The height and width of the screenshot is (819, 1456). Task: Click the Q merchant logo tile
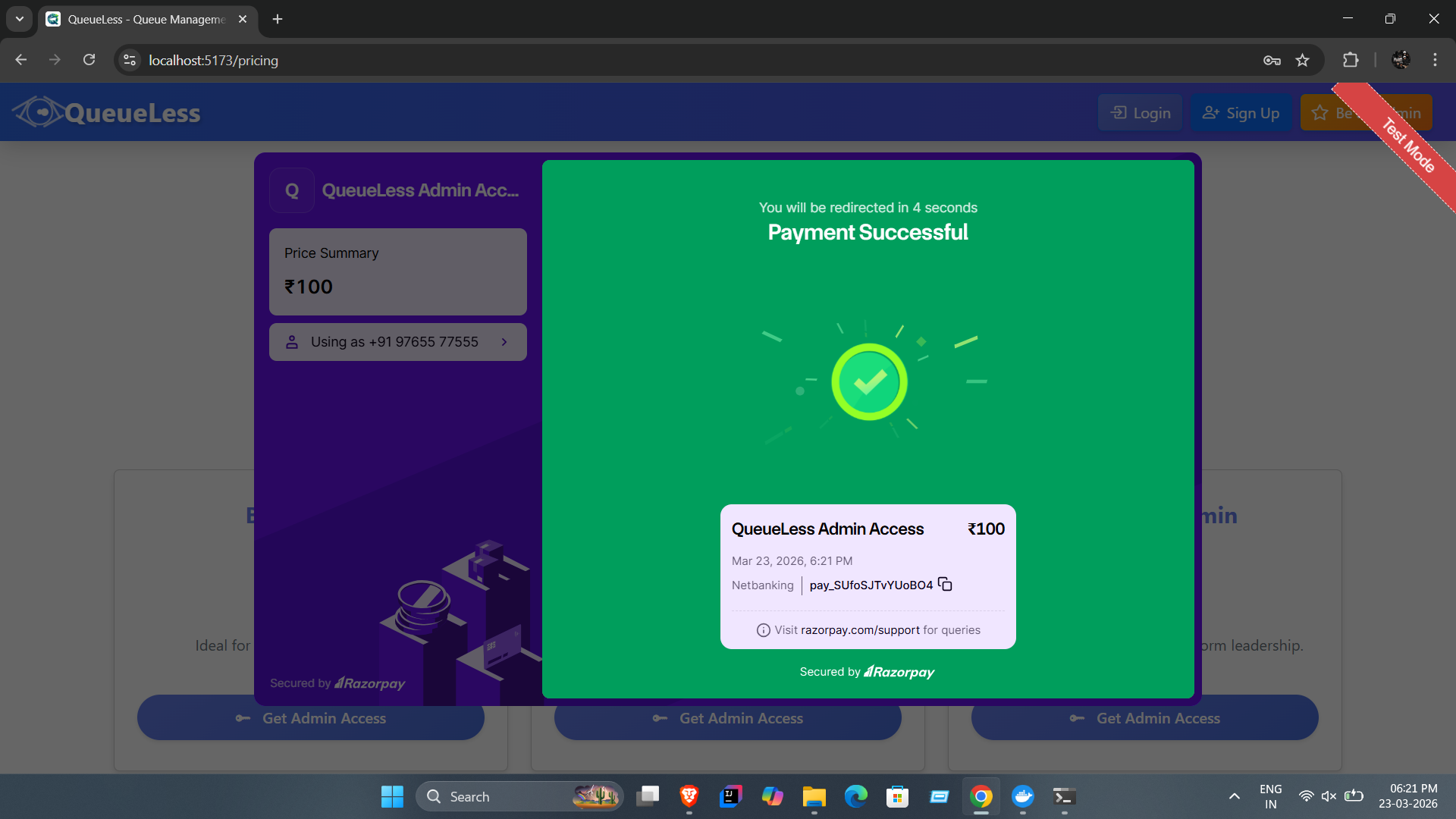pyautogui.click(x=292, y=190)
